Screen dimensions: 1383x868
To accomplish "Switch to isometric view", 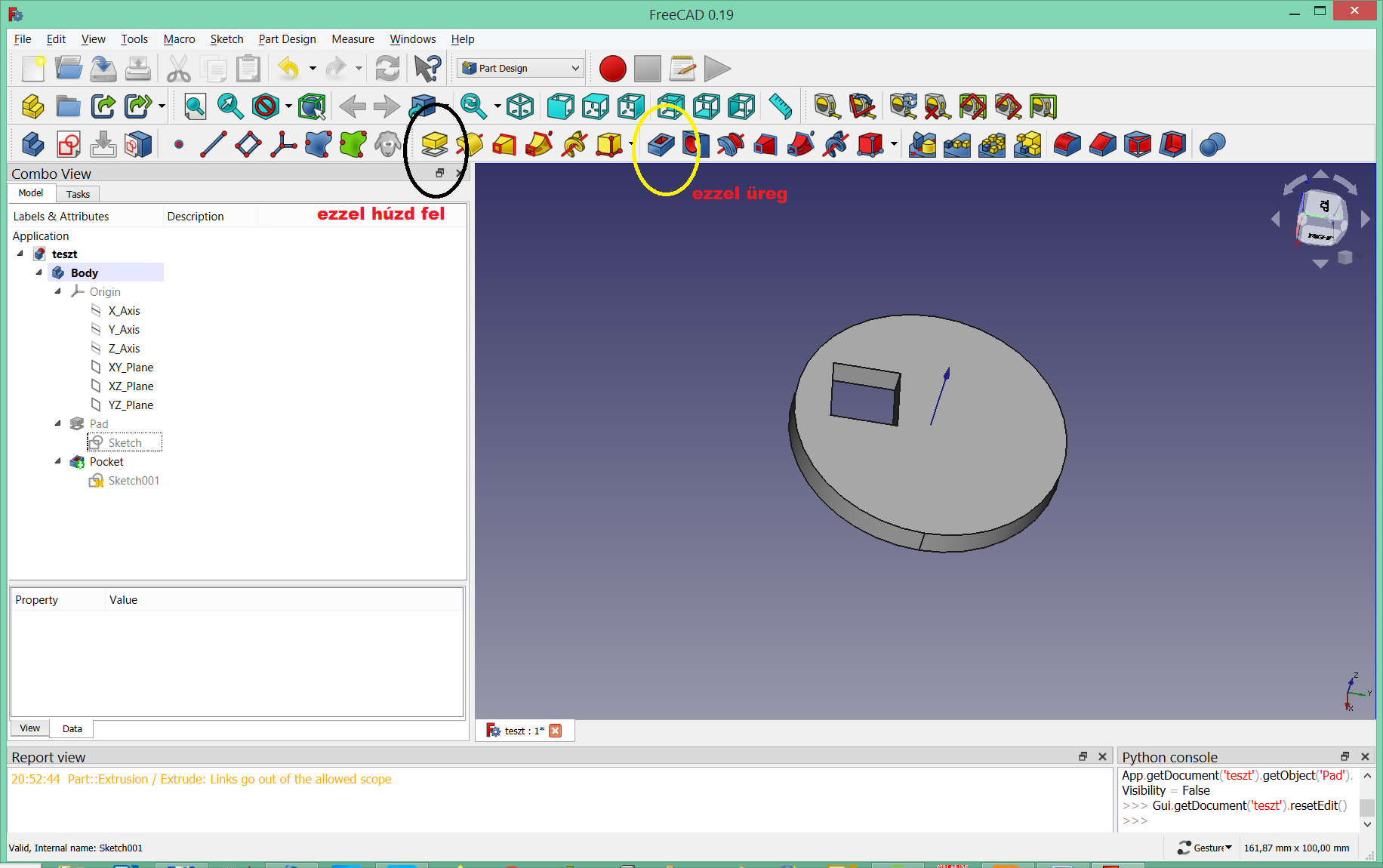I will 520,106.
